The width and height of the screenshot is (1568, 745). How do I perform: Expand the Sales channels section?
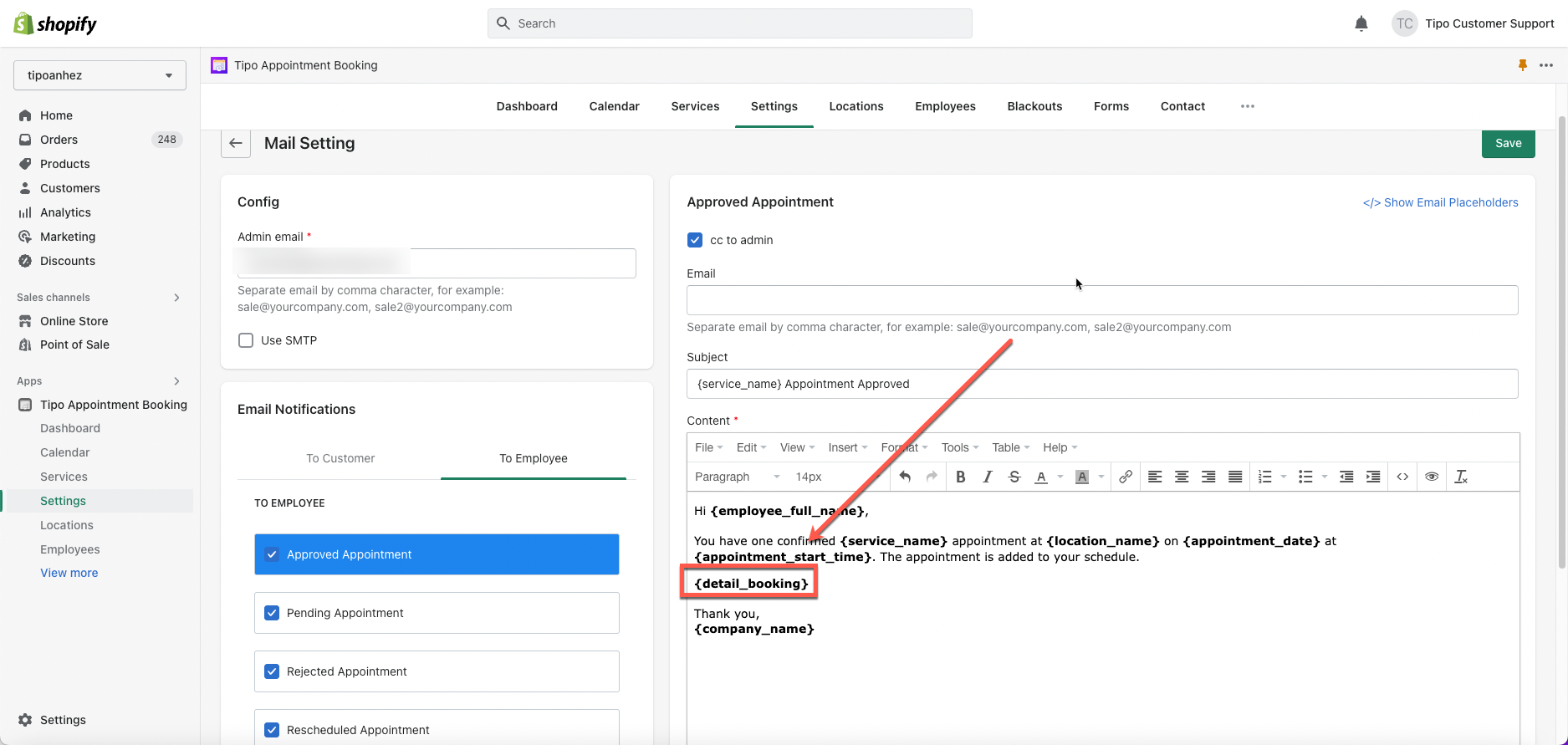pyautogui.click(x=176, y=298)
